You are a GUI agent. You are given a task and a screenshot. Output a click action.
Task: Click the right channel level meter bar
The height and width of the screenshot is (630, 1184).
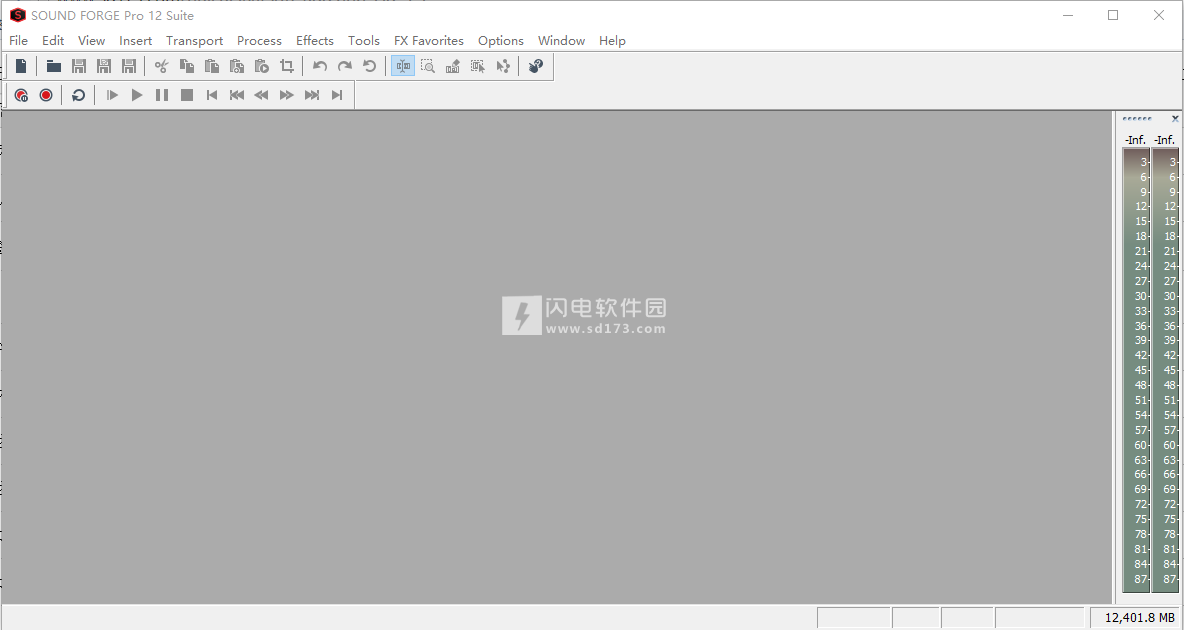(x=1165, y=369)
